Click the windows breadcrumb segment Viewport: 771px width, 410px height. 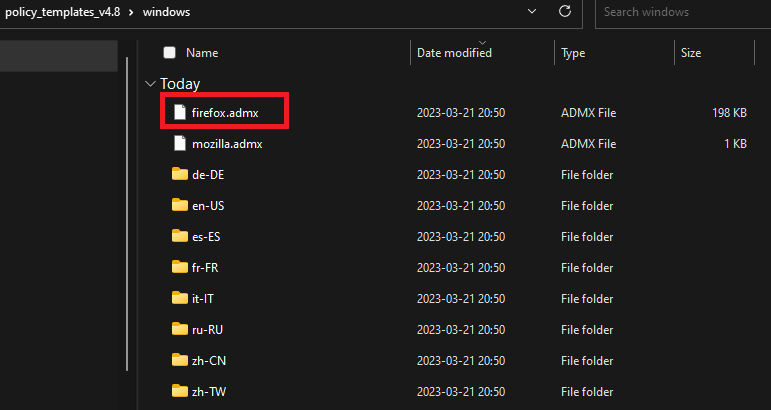tap(166, 12)
